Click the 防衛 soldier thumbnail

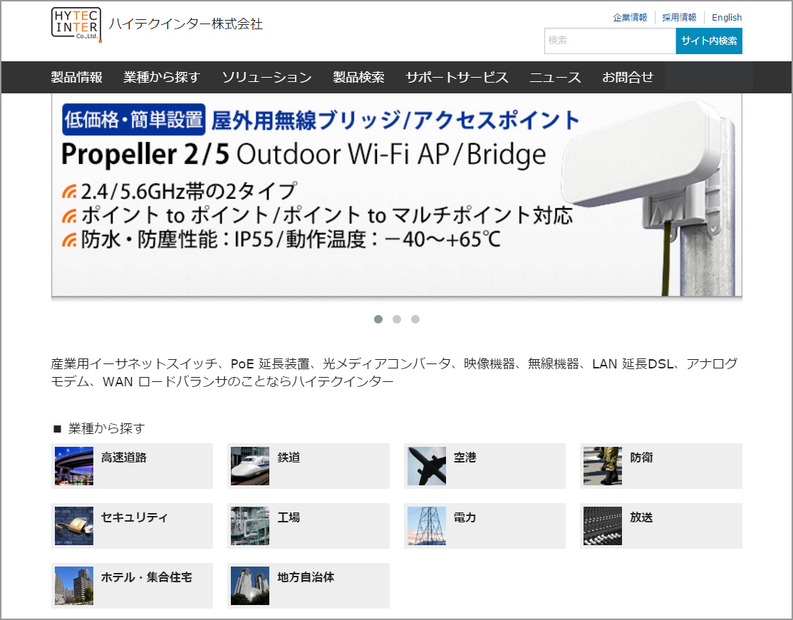(603, 466)
